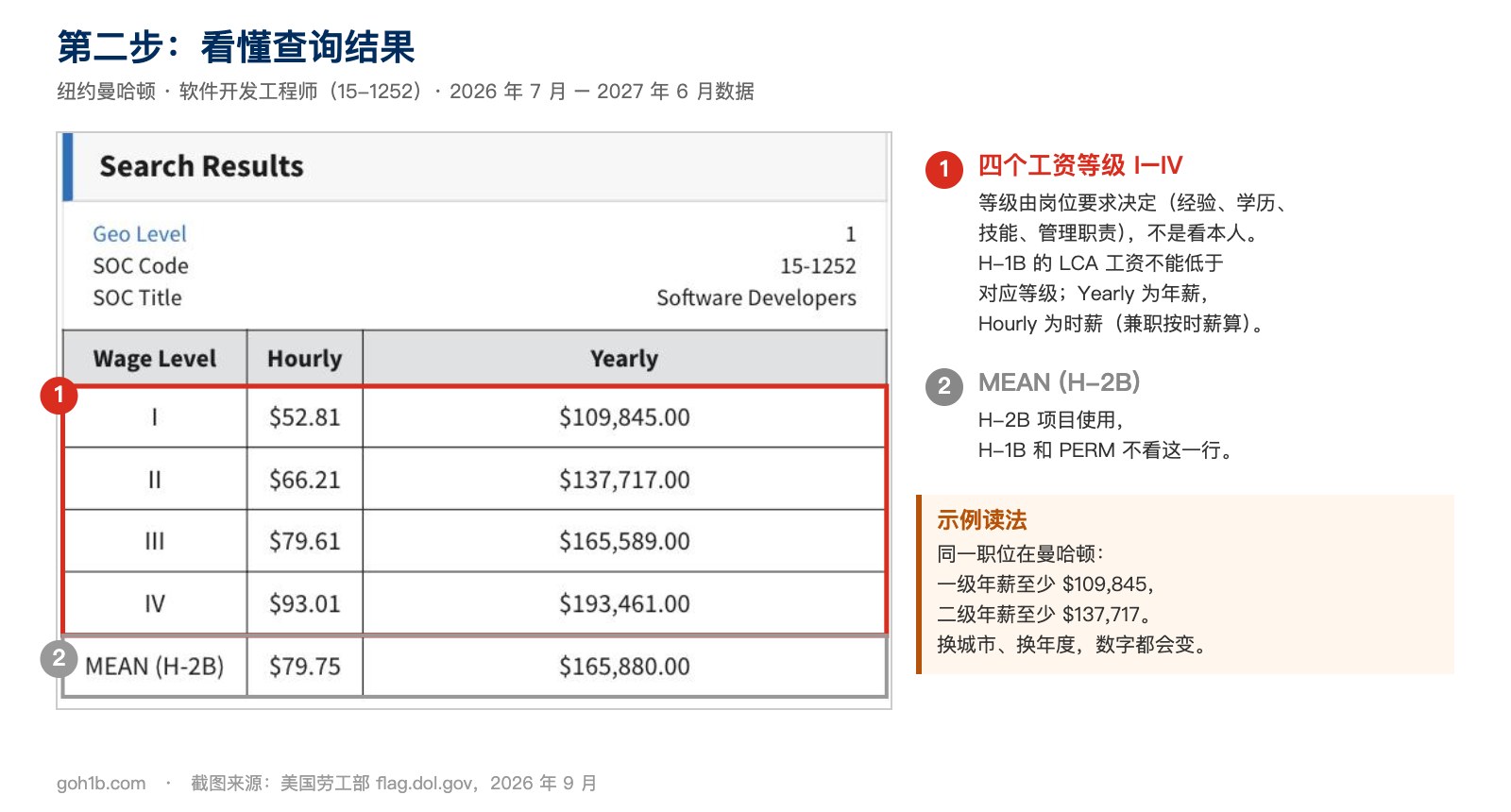The image size is (1511, 812).
Task: Click mean yearly wage $165,880.00 cell
Action: click(x=624, y=667)
